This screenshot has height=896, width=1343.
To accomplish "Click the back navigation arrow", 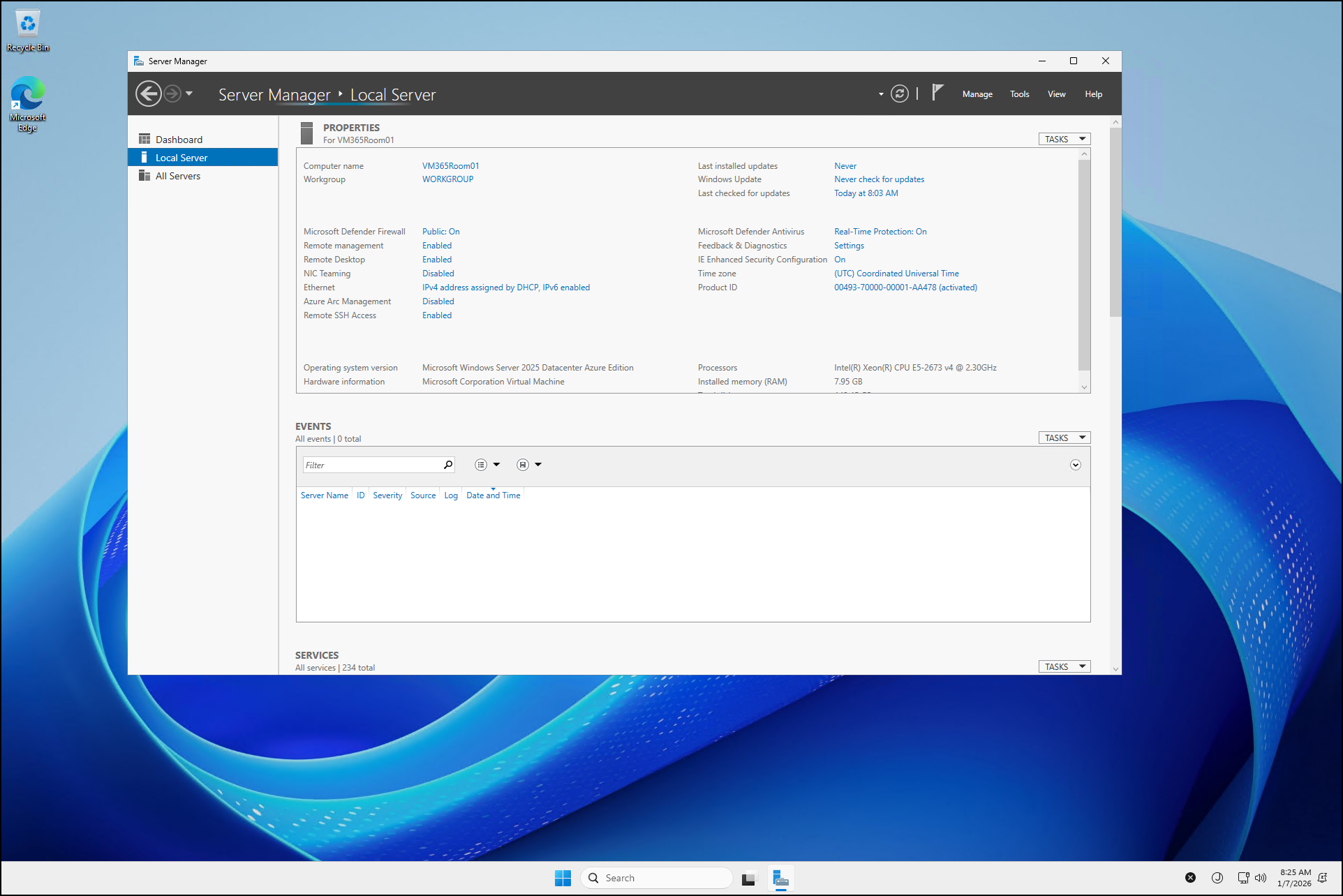I will point(148,94).
